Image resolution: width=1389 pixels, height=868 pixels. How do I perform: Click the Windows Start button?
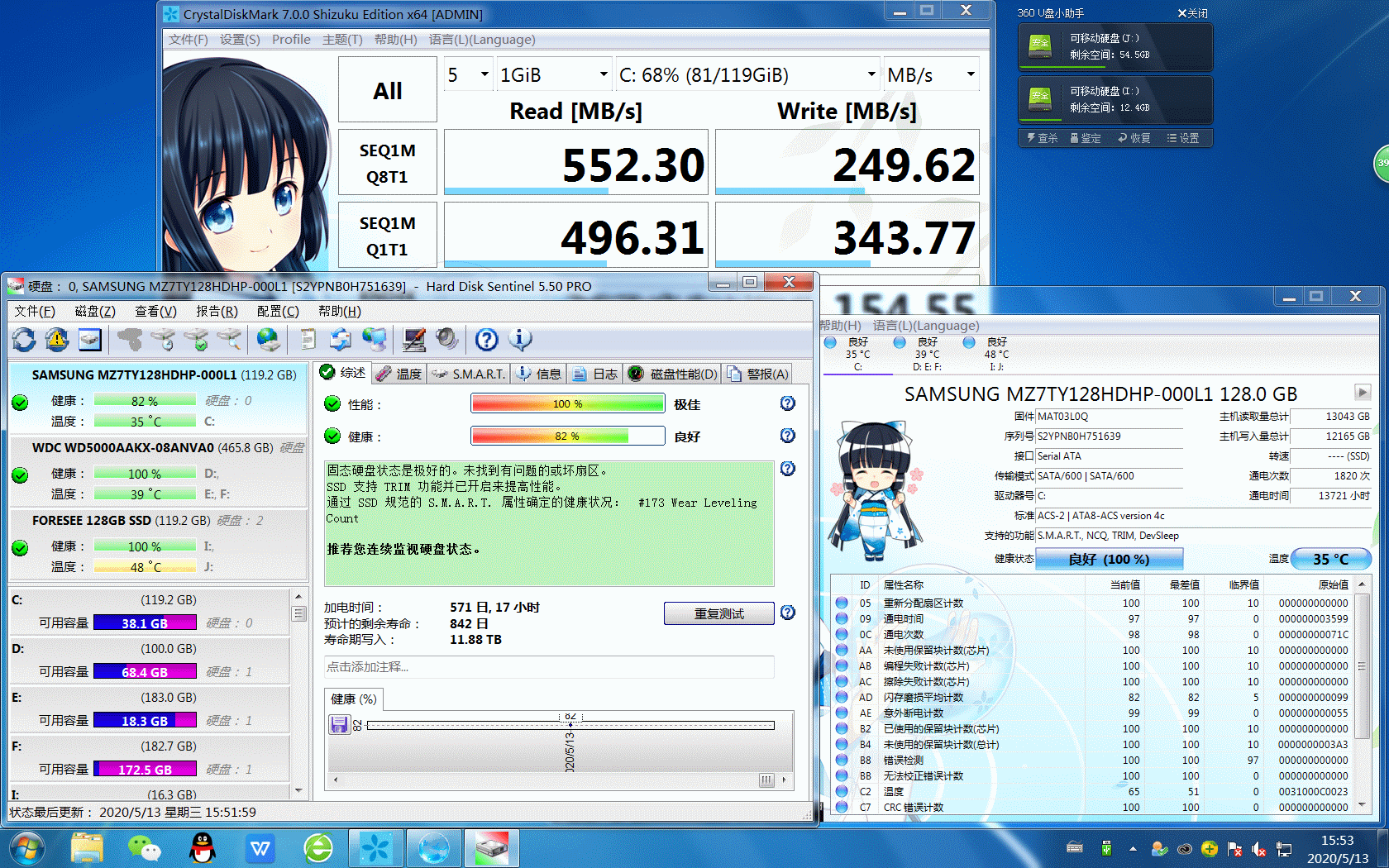click(27, 848)
